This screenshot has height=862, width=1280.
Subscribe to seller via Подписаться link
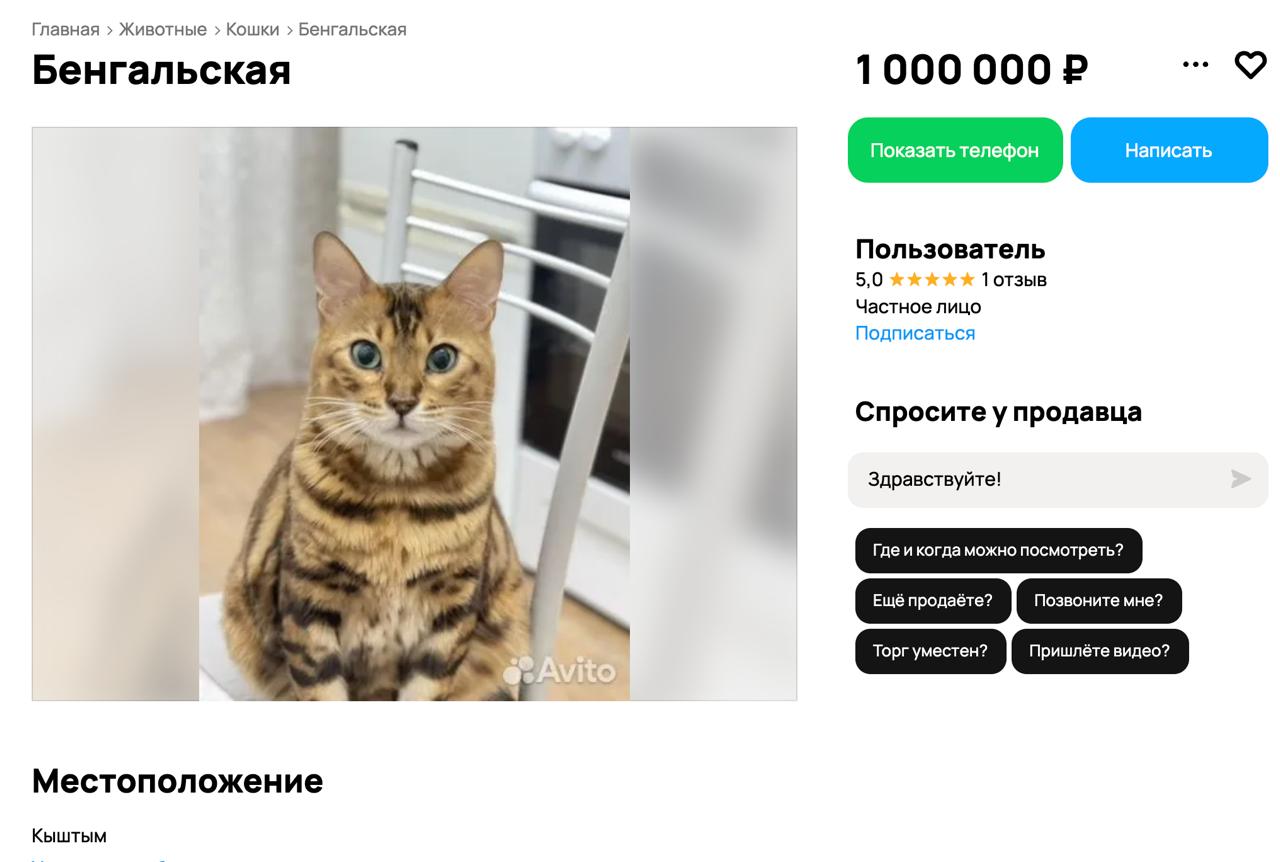(915, 333)
